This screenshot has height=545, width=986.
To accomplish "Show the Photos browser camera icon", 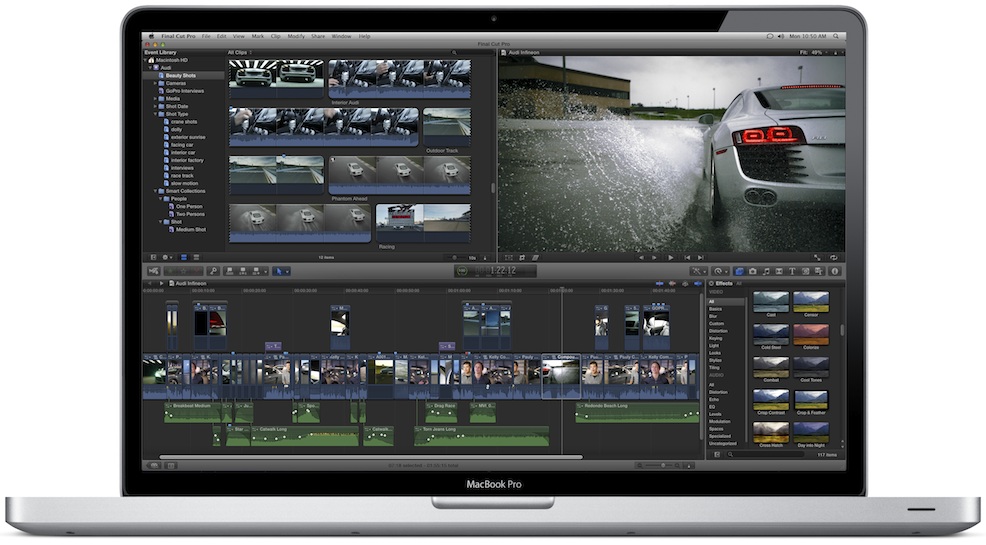I will (753, 272).
